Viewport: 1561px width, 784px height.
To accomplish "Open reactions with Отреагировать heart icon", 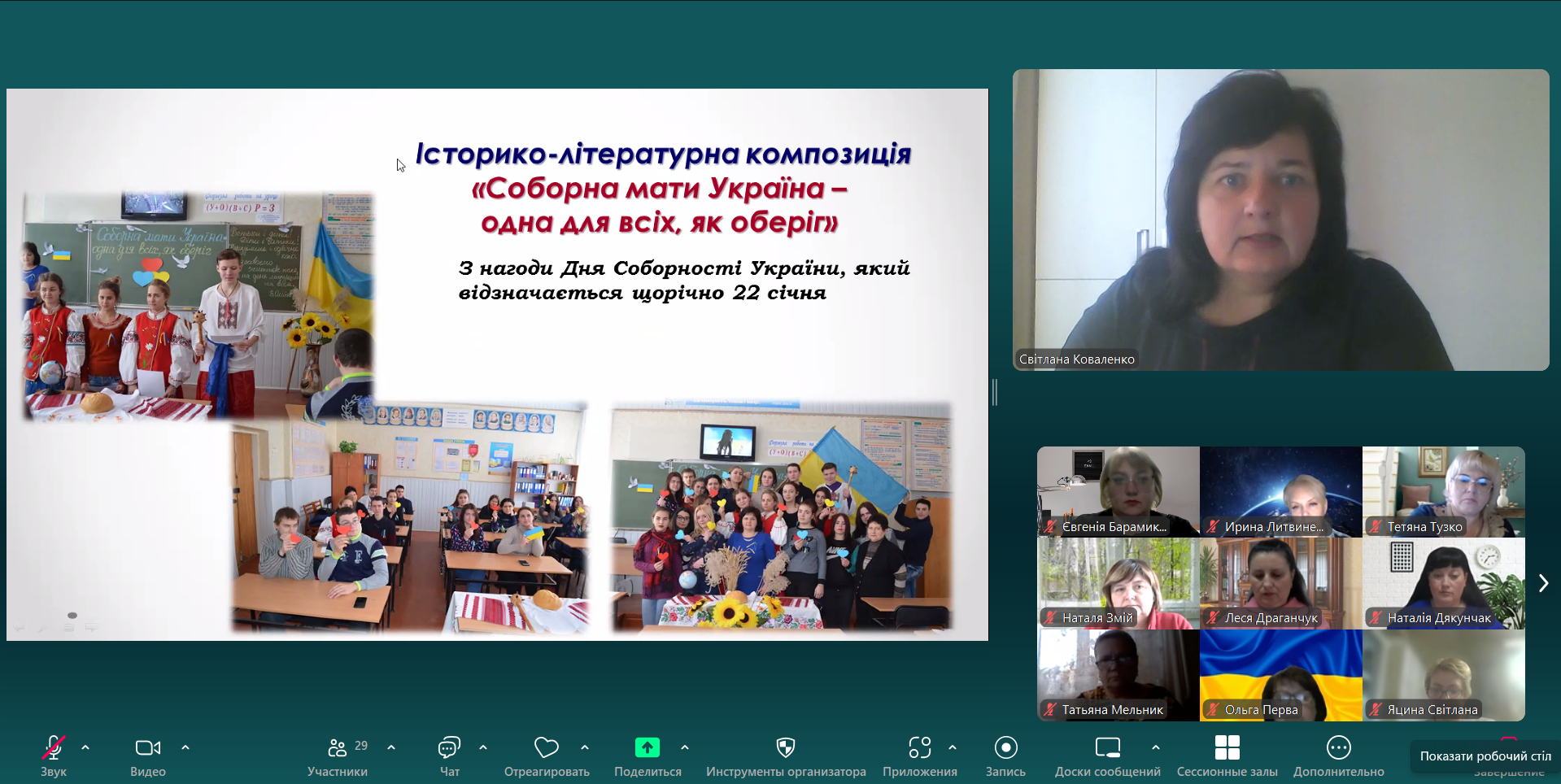I will pyautogui.click(x=547, y=747).
